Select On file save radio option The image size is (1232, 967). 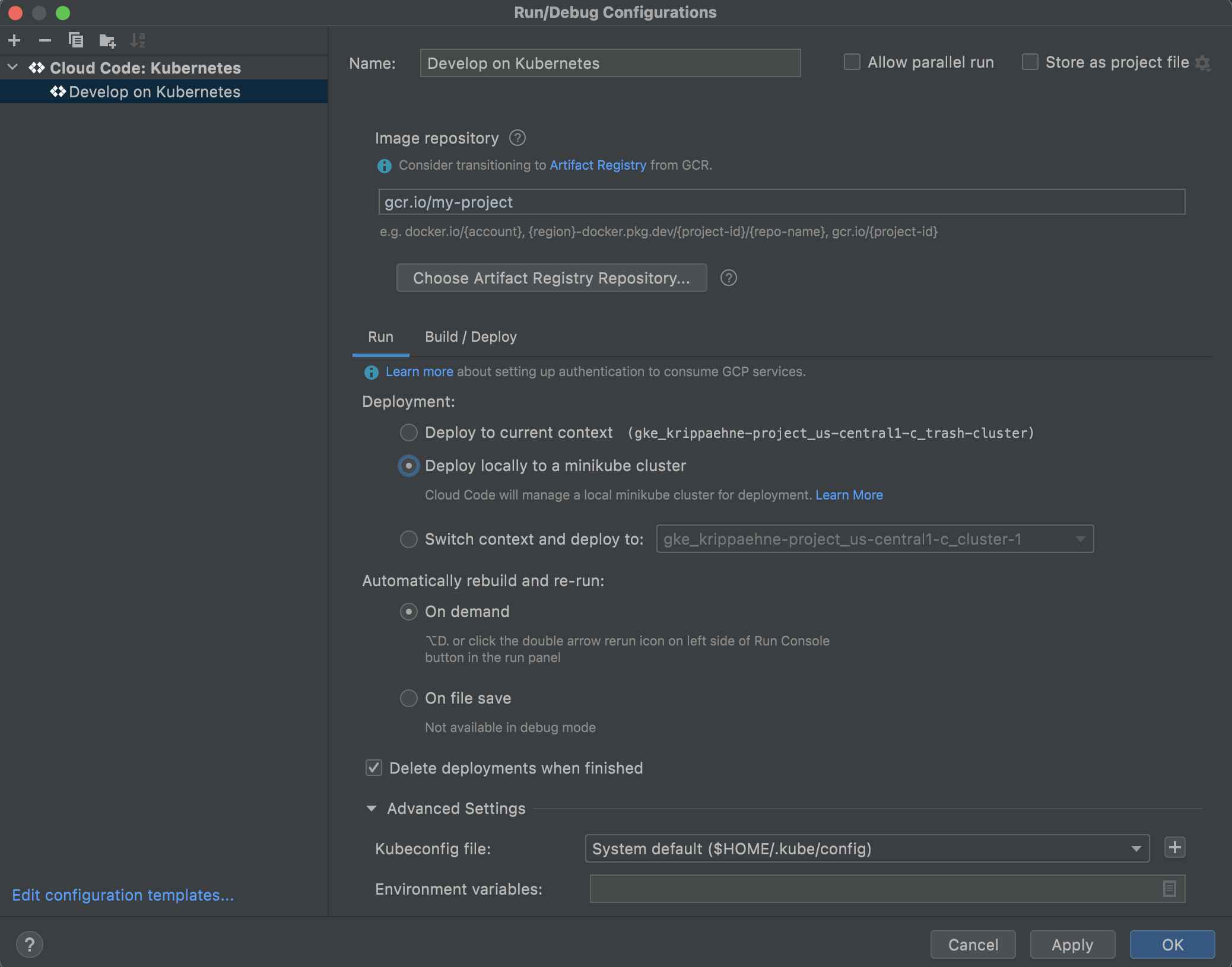click(x=409, y=698)
